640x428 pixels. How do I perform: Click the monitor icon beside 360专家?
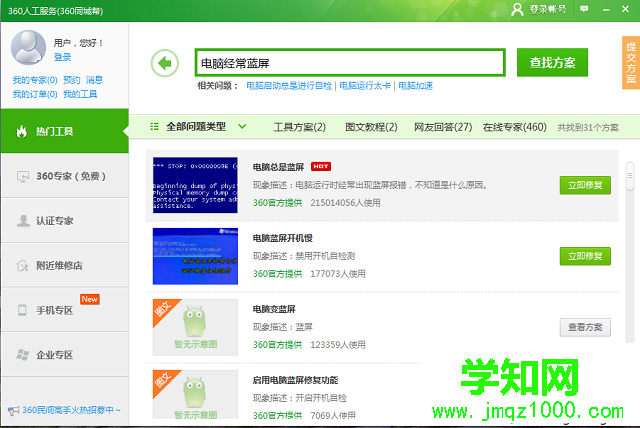point(23,176)
